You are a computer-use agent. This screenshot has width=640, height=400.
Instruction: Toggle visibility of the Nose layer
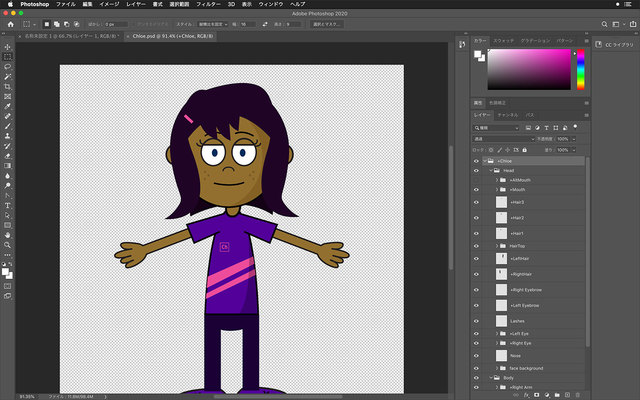(x=477, y=355)
